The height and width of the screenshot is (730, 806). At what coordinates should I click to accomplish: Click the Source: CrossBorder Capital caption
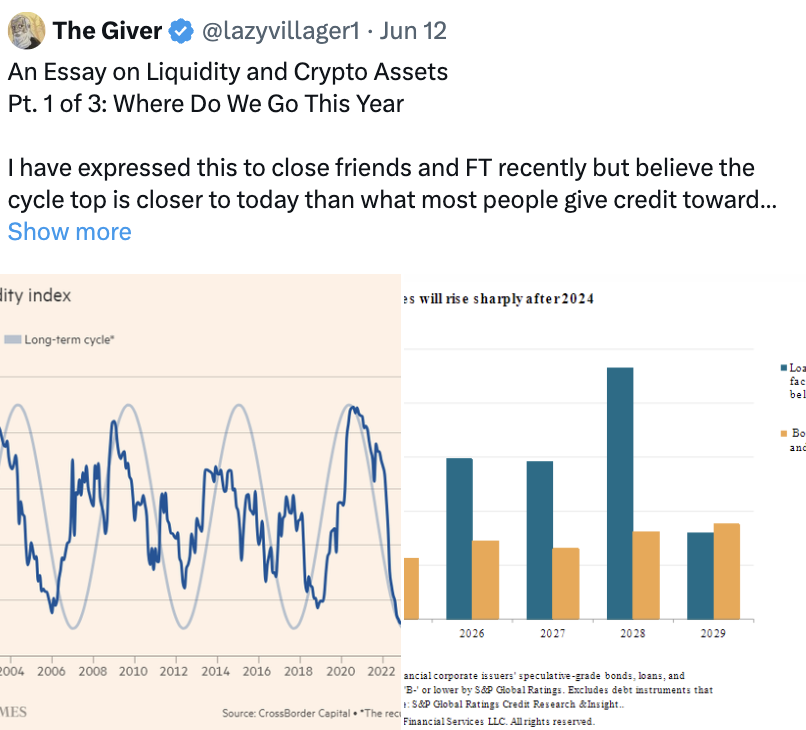[283, 713]
